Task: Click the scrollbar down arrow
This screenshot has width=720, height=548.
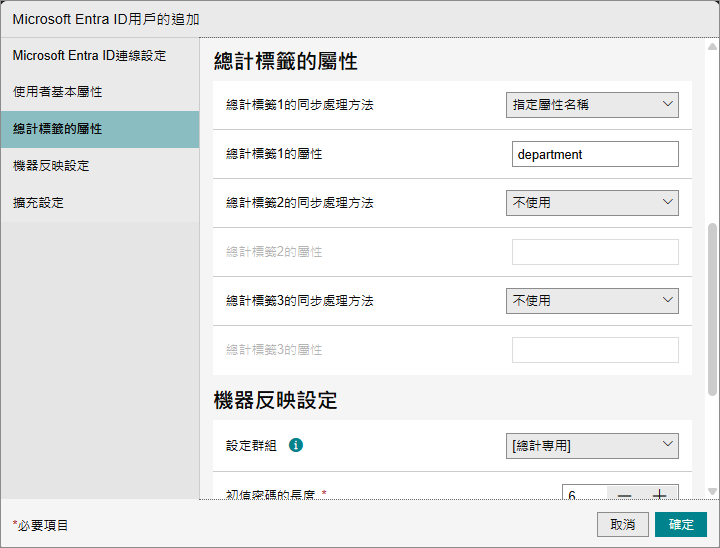Action: click(712, 491)
